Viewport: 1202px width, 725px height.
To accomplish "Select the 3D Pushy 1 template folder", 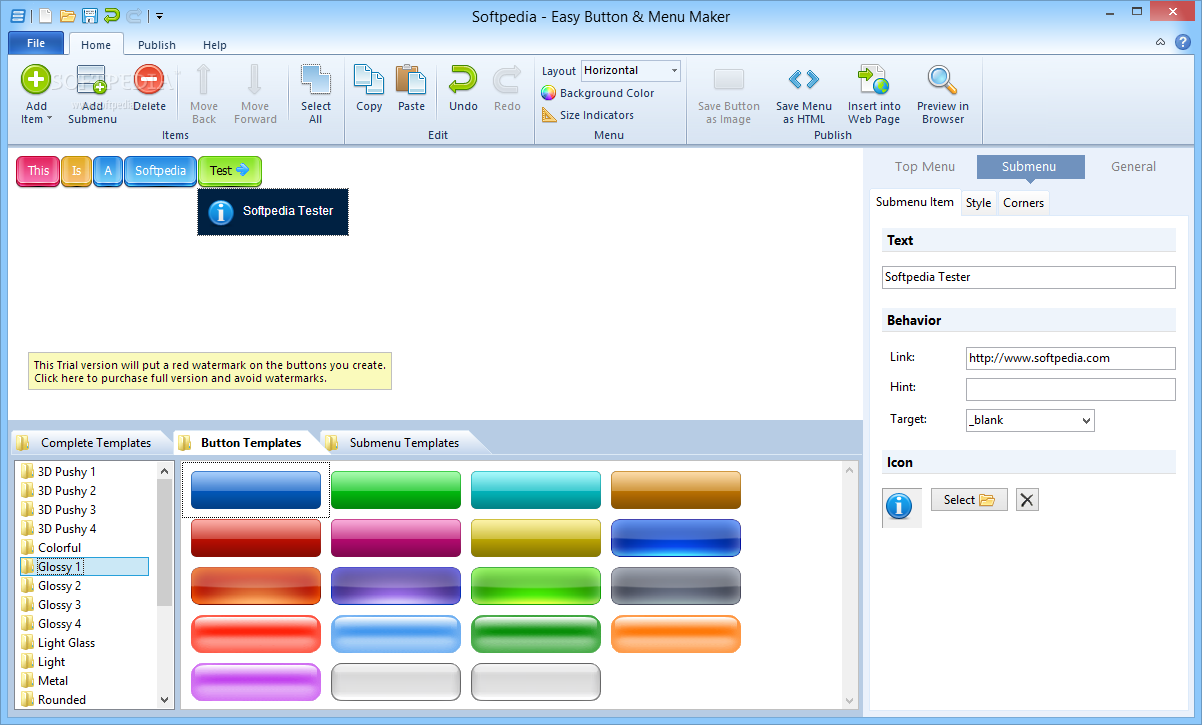I will pos(67,471).
